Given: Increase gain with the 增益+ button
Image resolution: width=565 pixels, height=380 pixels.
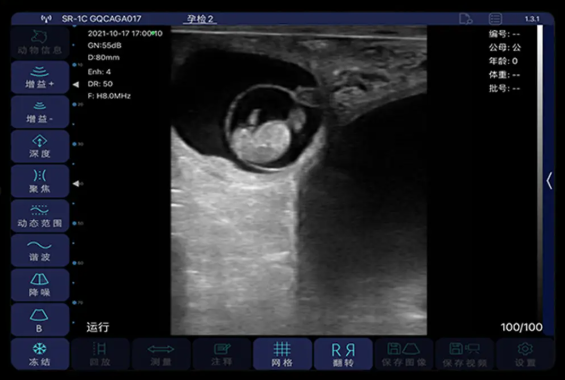Looking at the screenshot, I should [x=40, y=77].
